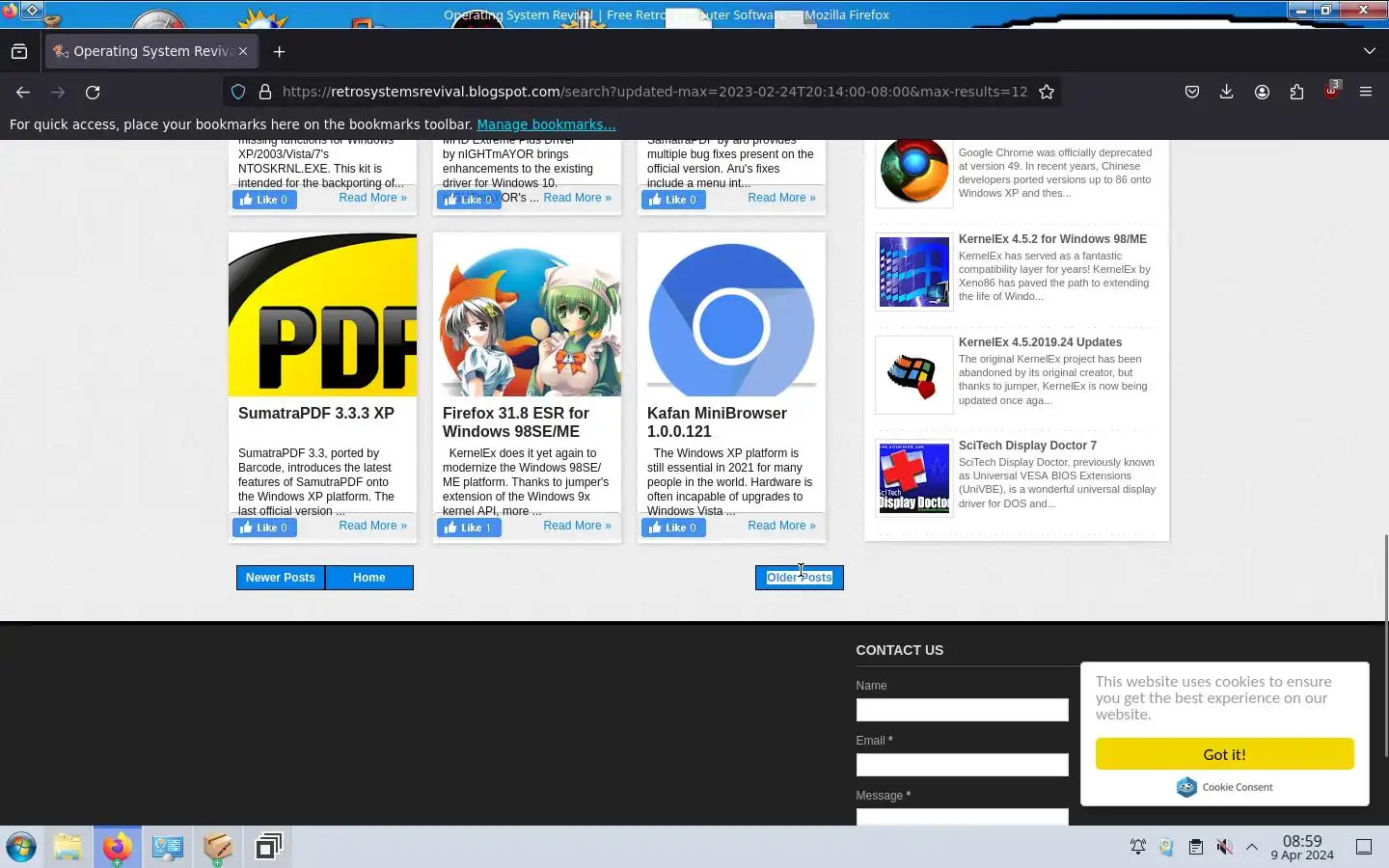The height and width of the screenshot is (868, 1389).
Task: Go forward to next page arrow
Action: coord(58,92)
